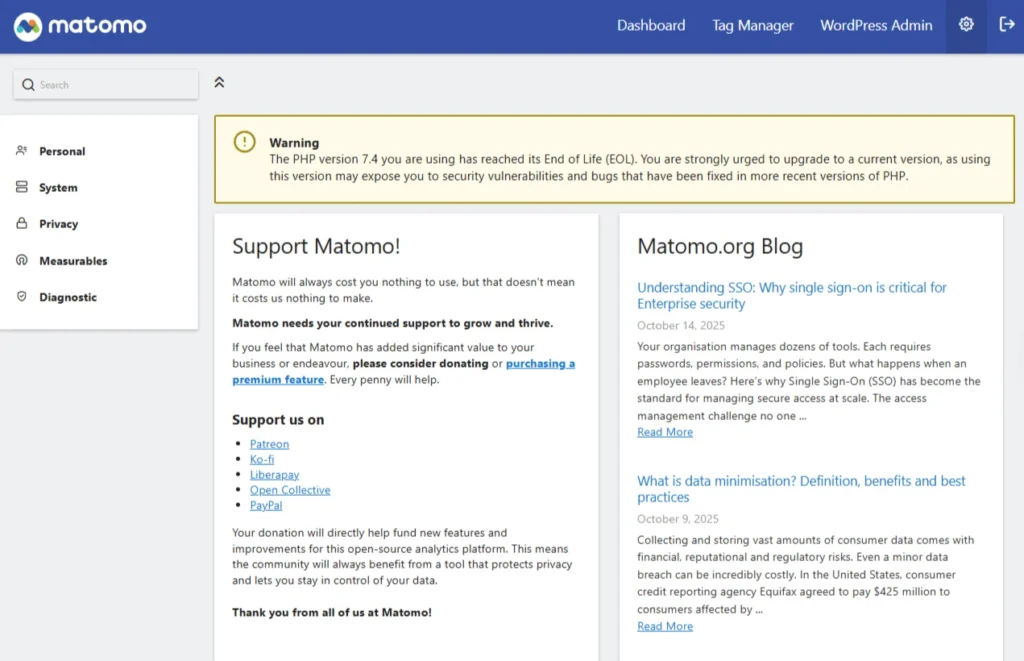Click the Privacy lock icon
This screenshot has width=1024, height=661.
coord(21,224)
